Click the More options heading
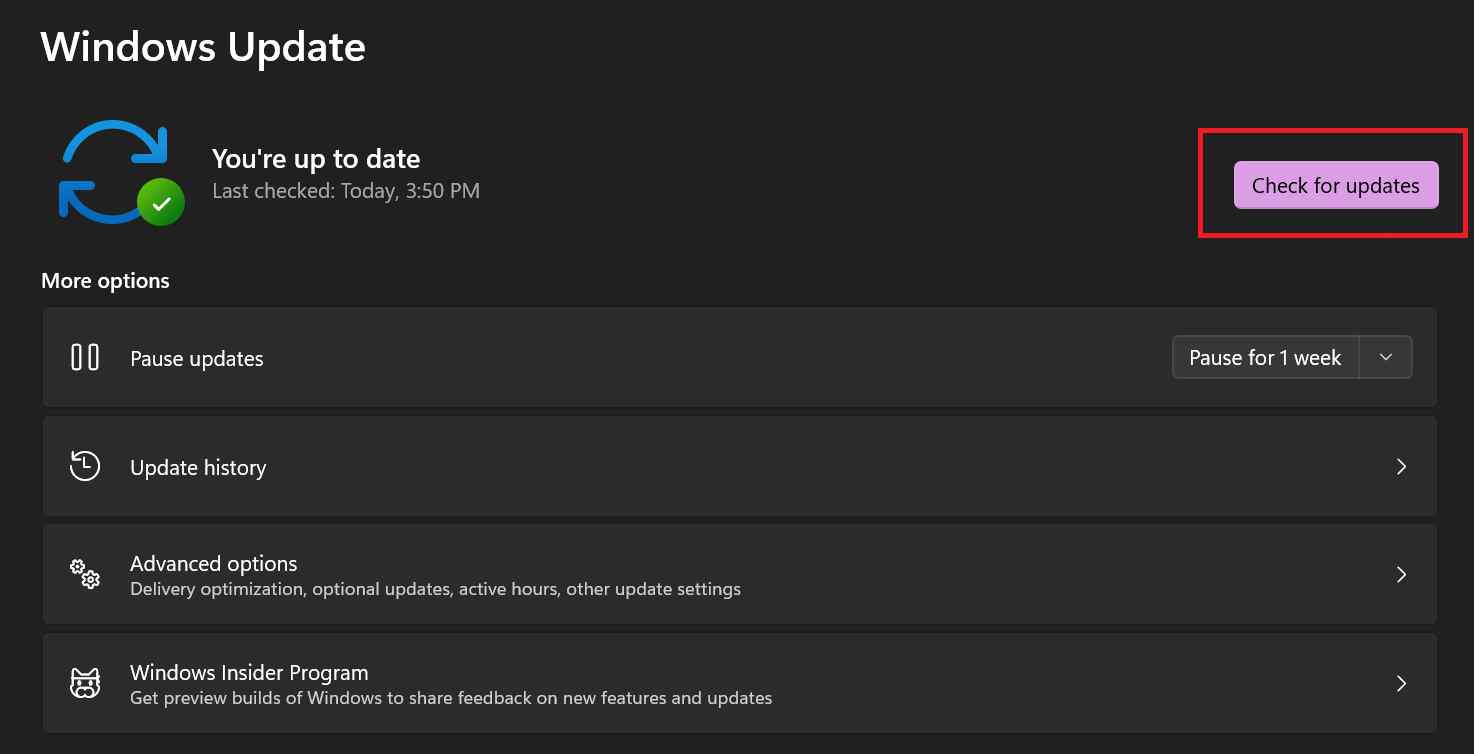This screenshot has width=1474, height=754. (x=105, y=281)
